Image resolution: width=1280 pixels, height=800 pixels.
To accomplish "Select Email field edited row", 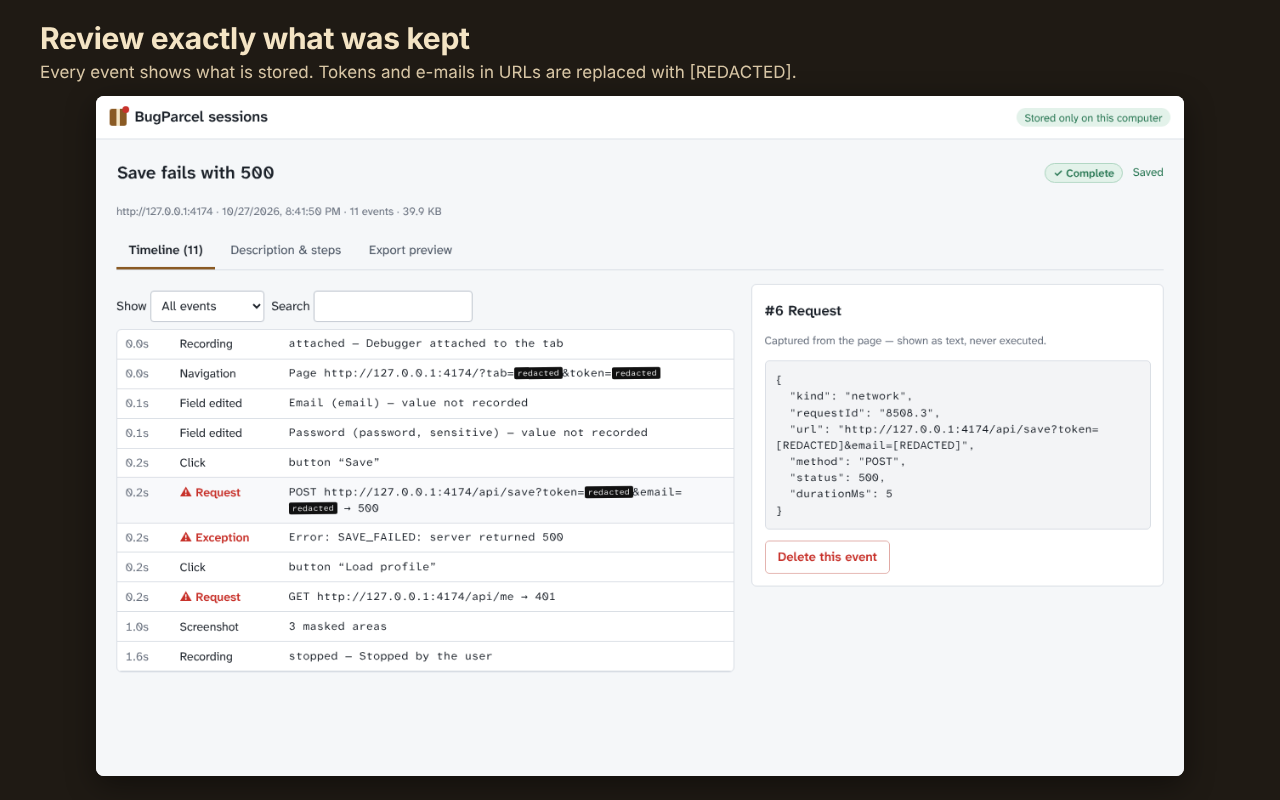I will [425, 403].
